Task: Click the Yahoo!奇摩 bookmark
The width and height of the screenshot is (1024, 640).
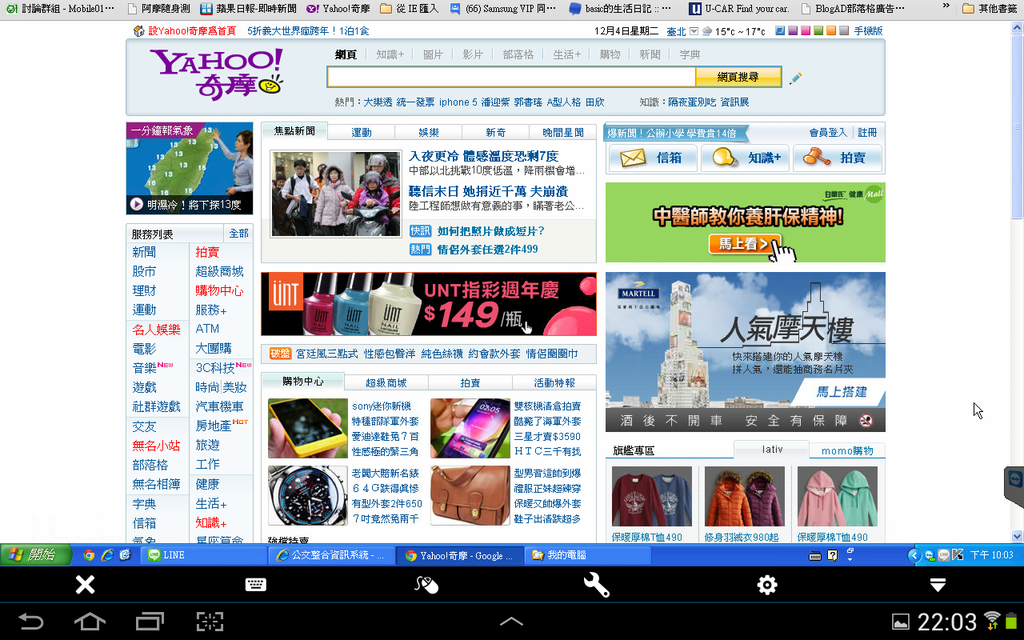Action: (338, 8)
